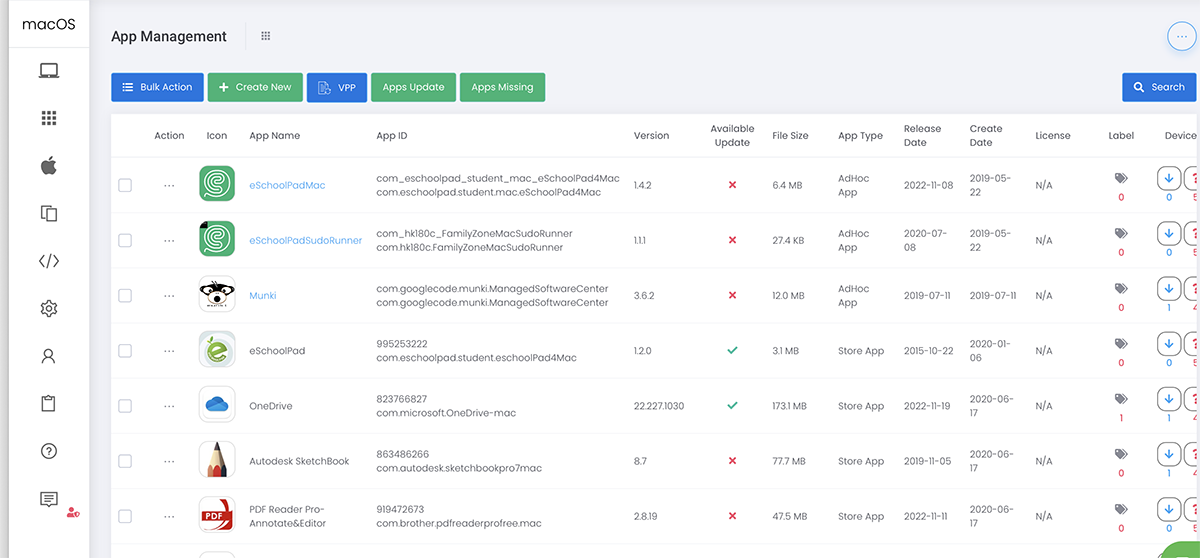Select the Autodesk SketchBook row checkbox
1200x558 pixels.
(x=125, y=461)
